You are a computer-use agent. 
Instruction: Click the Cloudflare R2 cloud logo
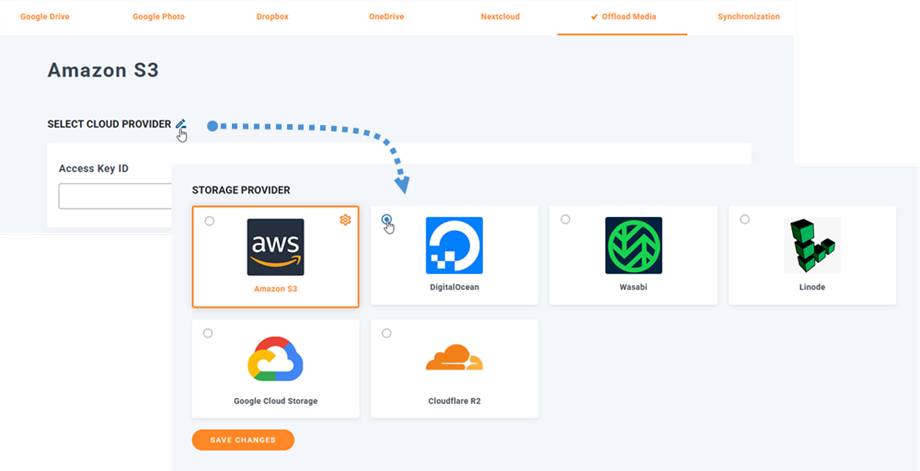coord(454,358)
